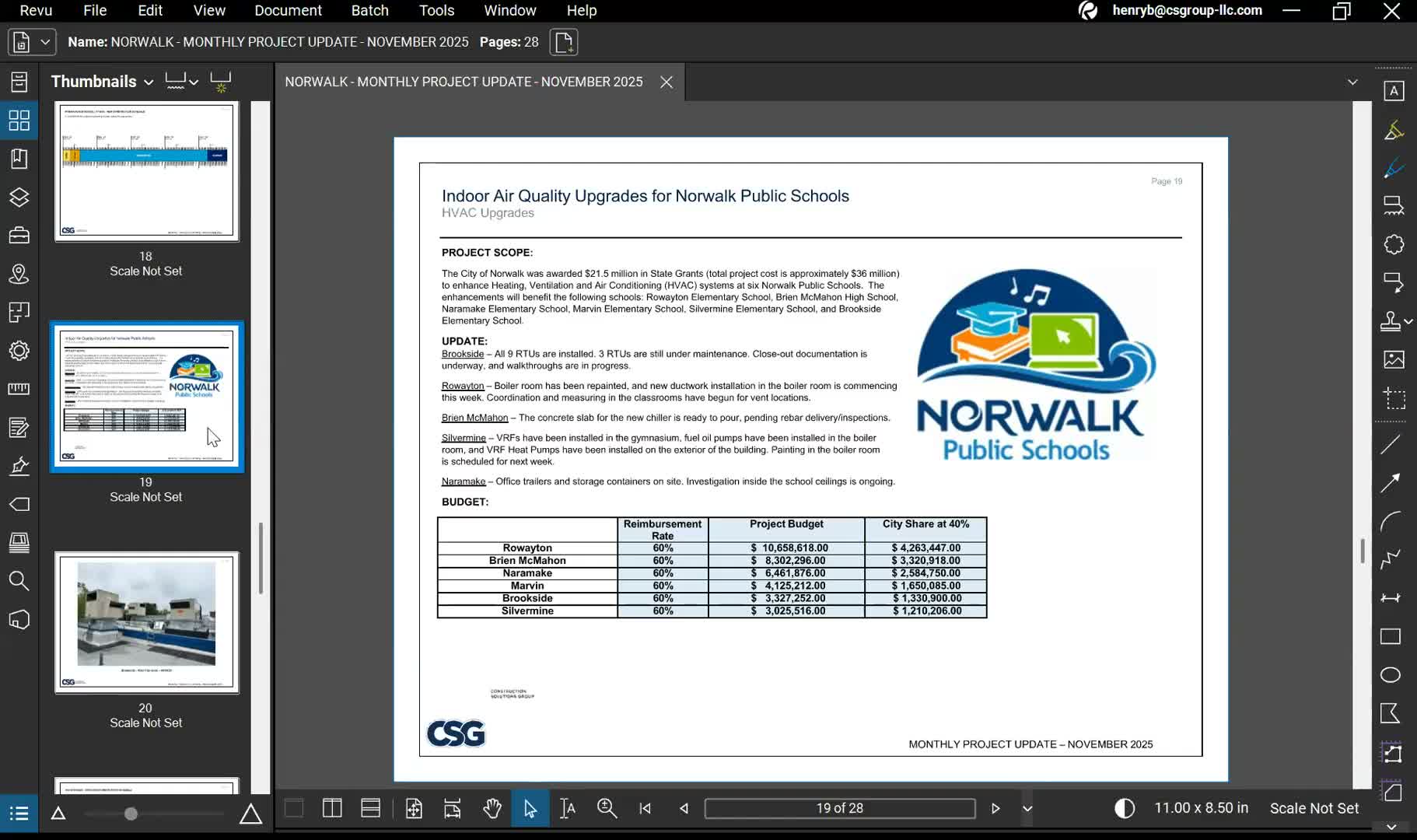Adjust the thumbnail size slider
Screen dimensions: 1417x840
click(x=132, y=814)
